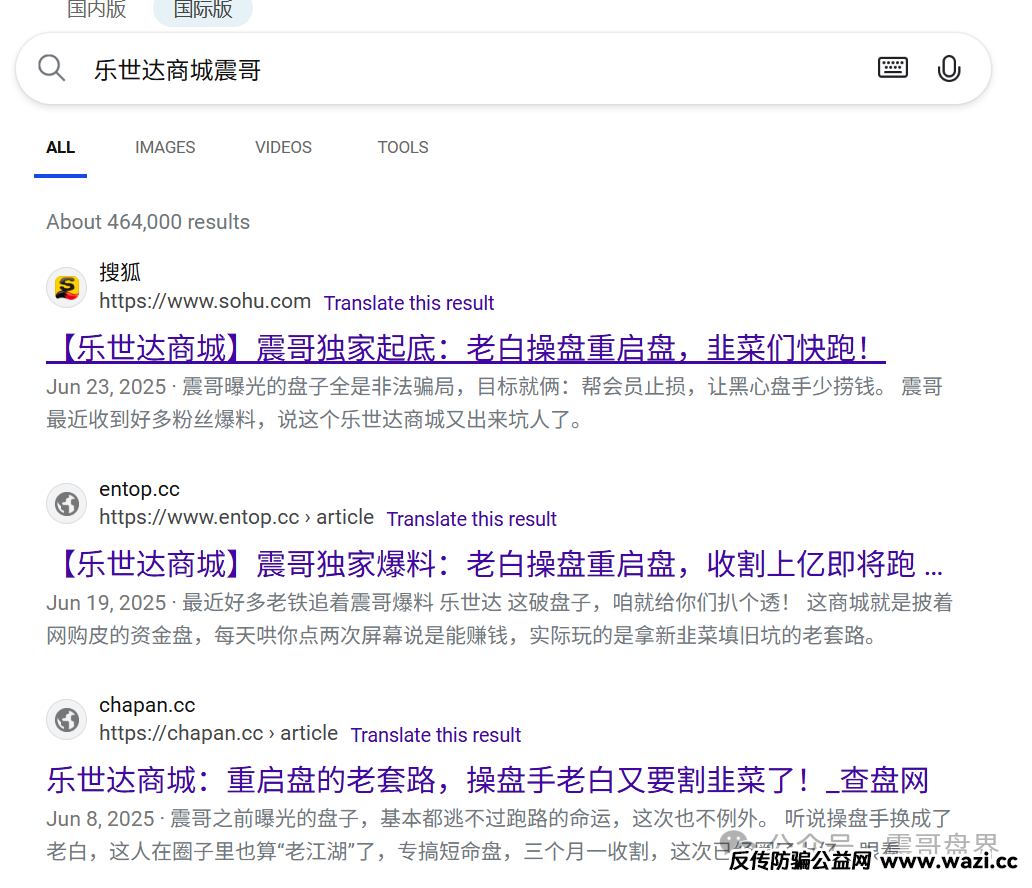The image size is (1032, 888).
Task: Open the TOOLS menu
Action: point(403,147)
